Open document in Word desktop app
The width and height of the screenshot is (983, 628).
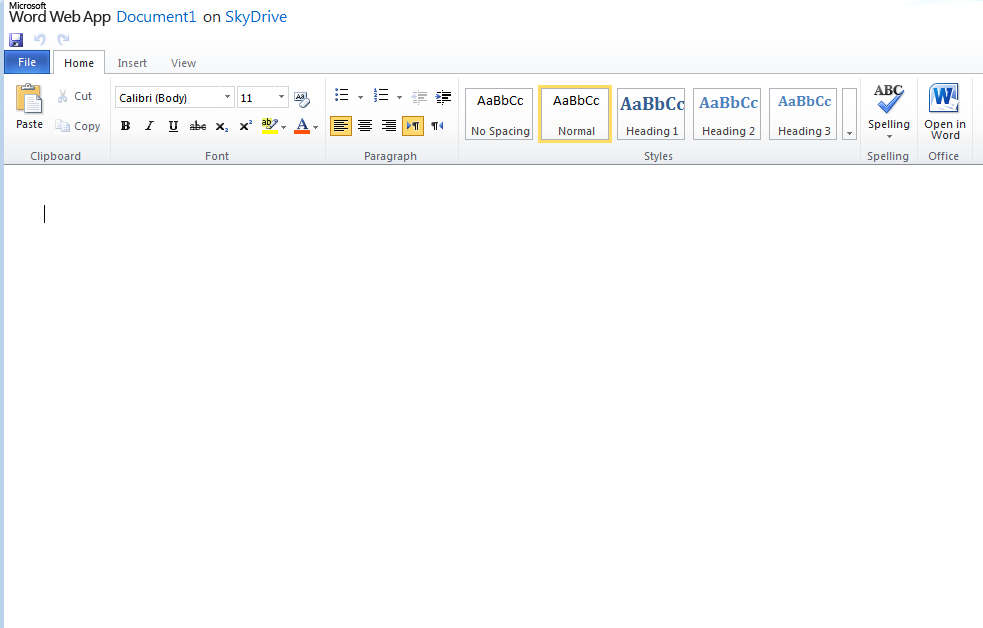click(x=944, y=112)
